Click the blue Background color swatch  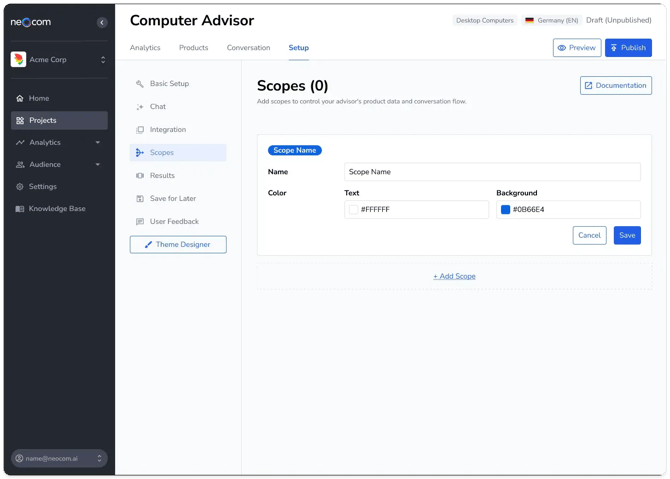[505, 210]
